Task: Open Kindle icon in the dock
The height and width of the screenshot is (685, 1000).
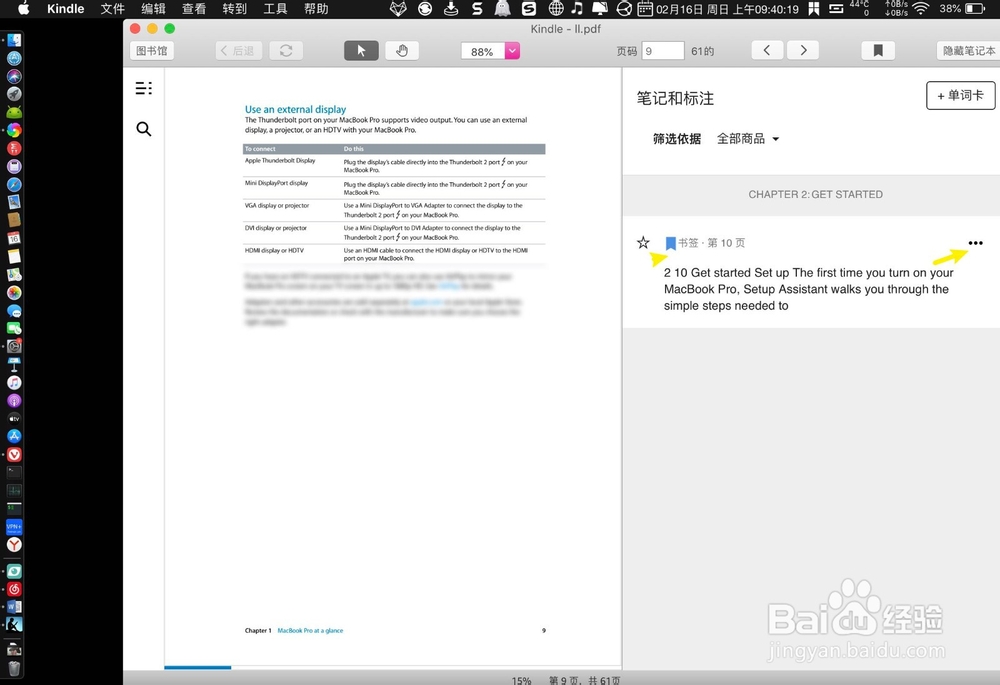Action: [x=14, y=624]
